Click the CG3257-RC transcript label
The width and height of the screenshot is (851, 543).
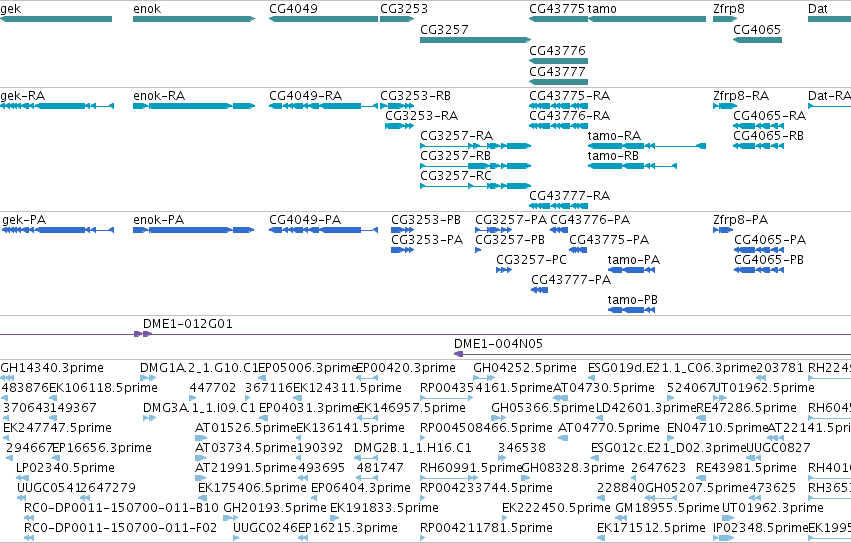click(456, 176)
